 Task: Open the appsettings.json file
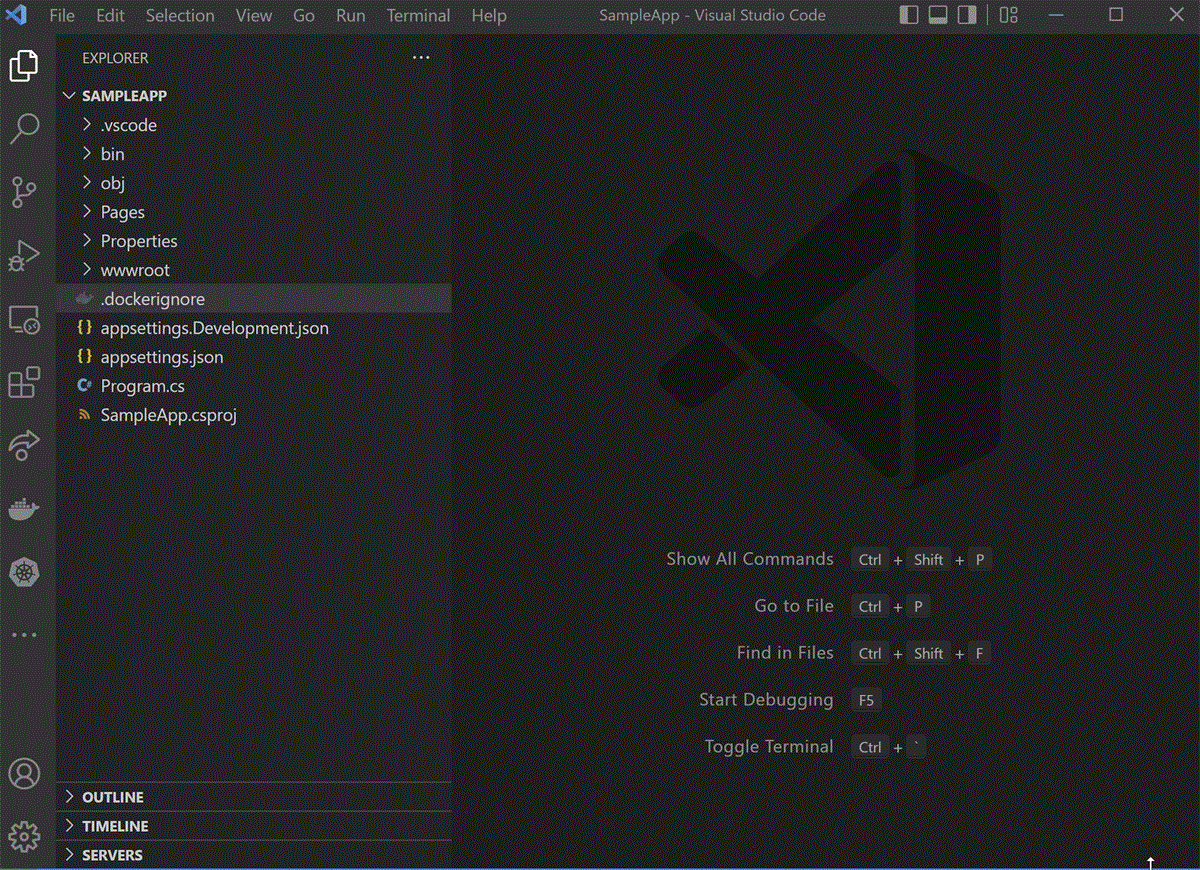[x=253, y=357]
